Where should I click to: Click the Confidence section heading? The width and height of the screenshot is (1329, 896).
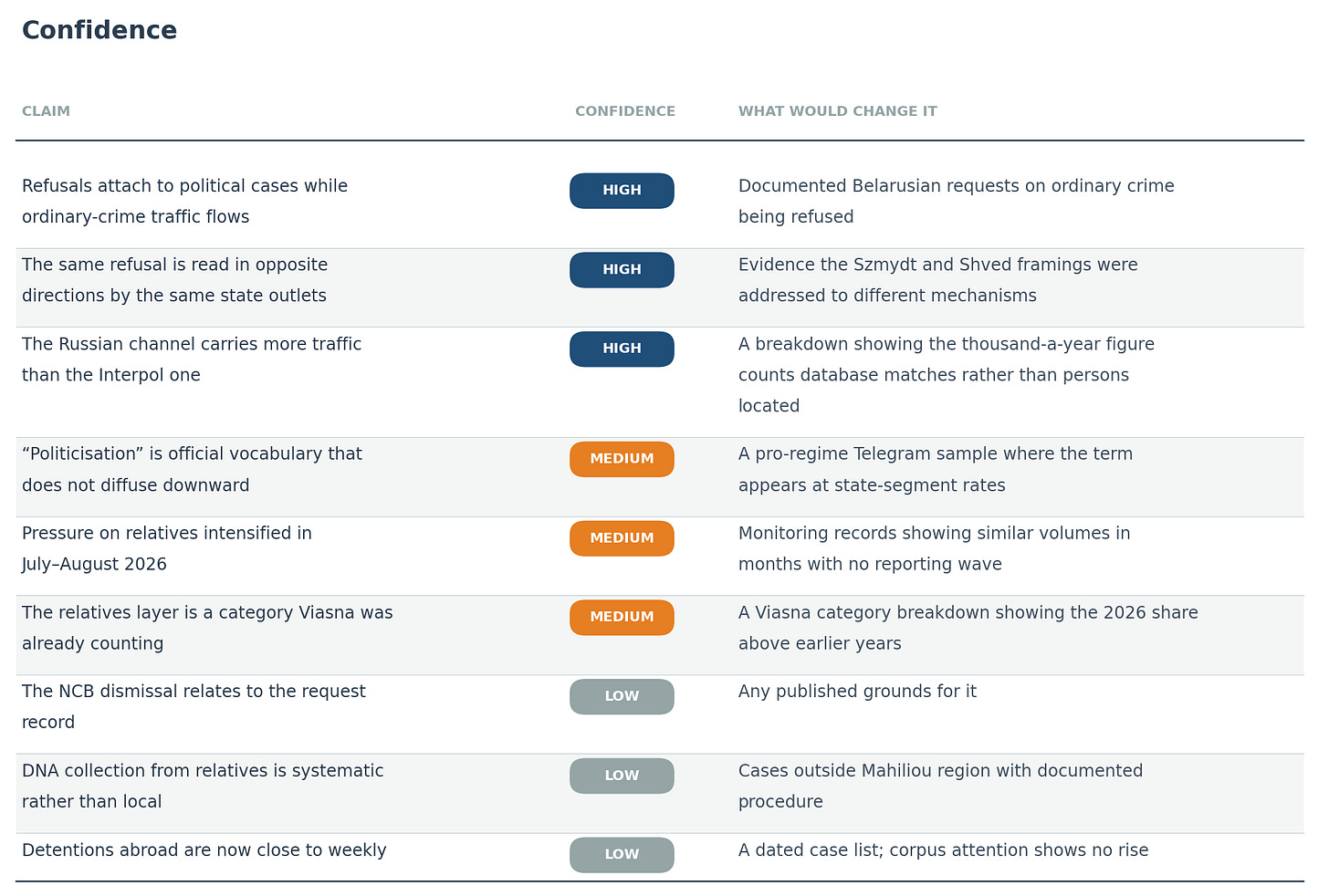99,30
